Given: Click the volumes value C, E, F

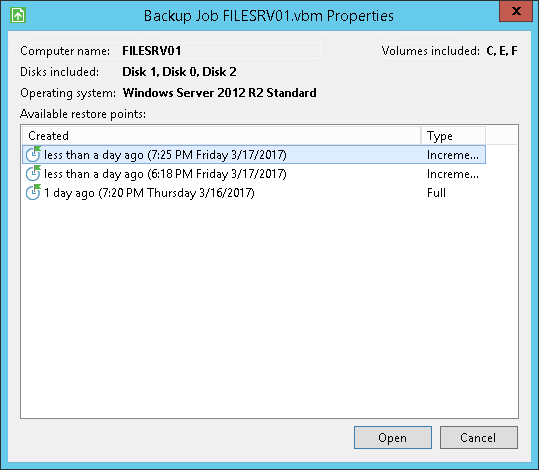Looking at the screenshot, I should 502,51.
